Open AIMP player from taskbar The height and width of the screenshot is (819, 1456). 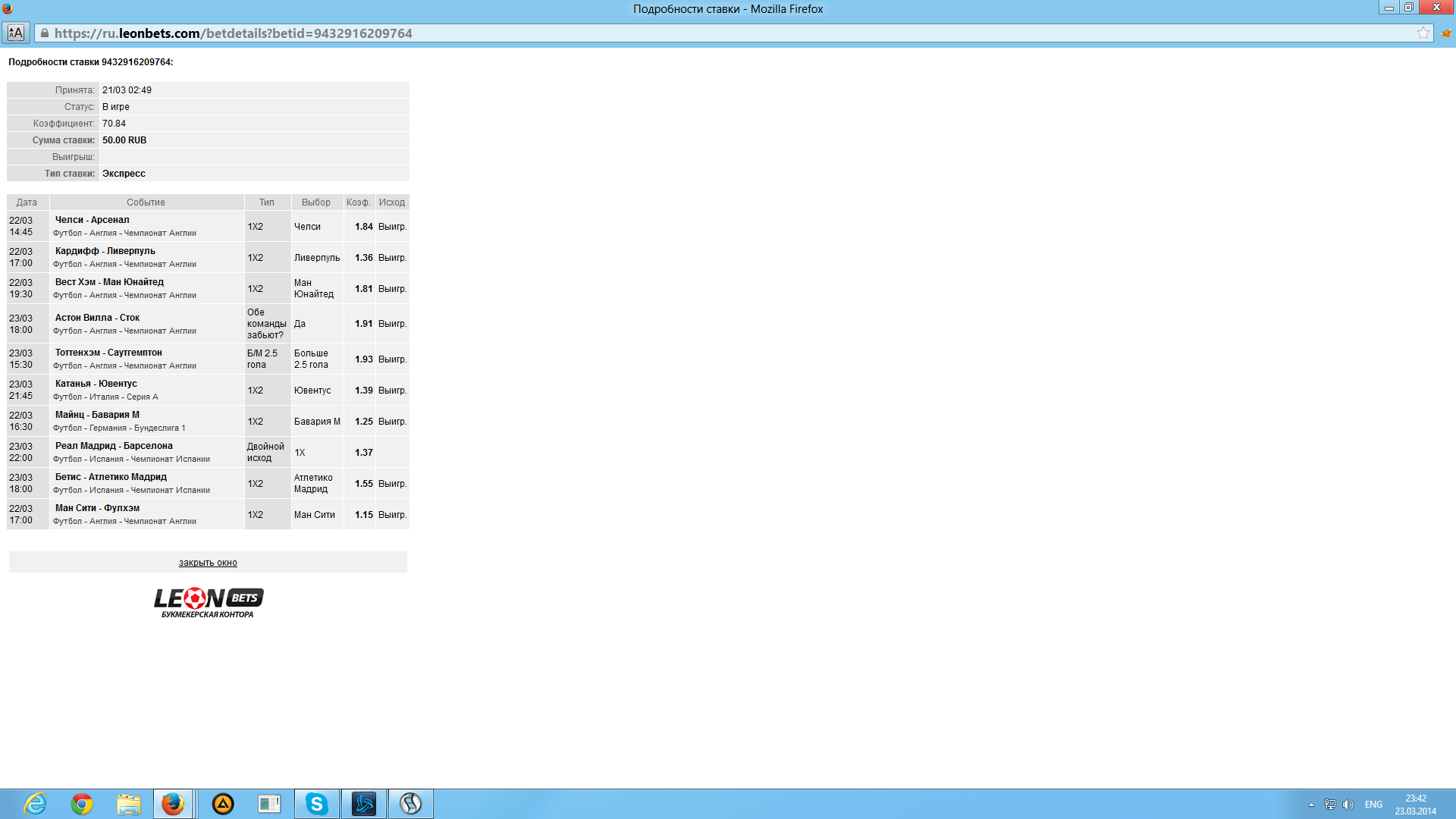(x=223, y=804)
